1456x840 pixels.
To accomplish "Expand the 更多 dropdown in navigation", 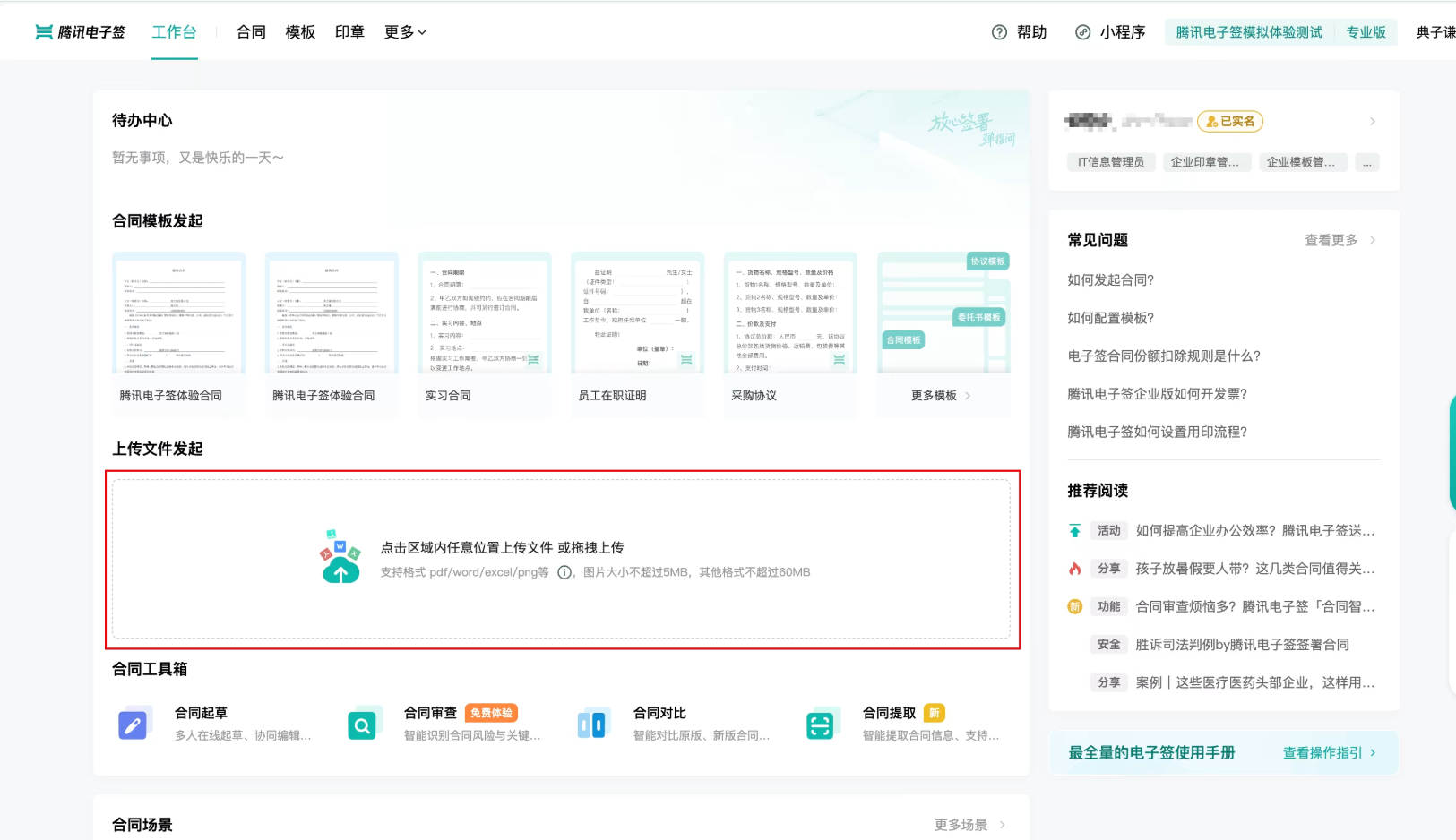I will pyautogui.click(x=405, y=32).
